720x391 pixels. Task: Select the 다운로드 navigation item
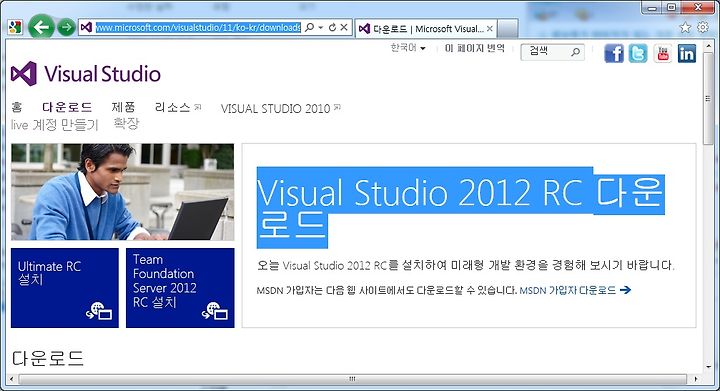pos(67,107)
